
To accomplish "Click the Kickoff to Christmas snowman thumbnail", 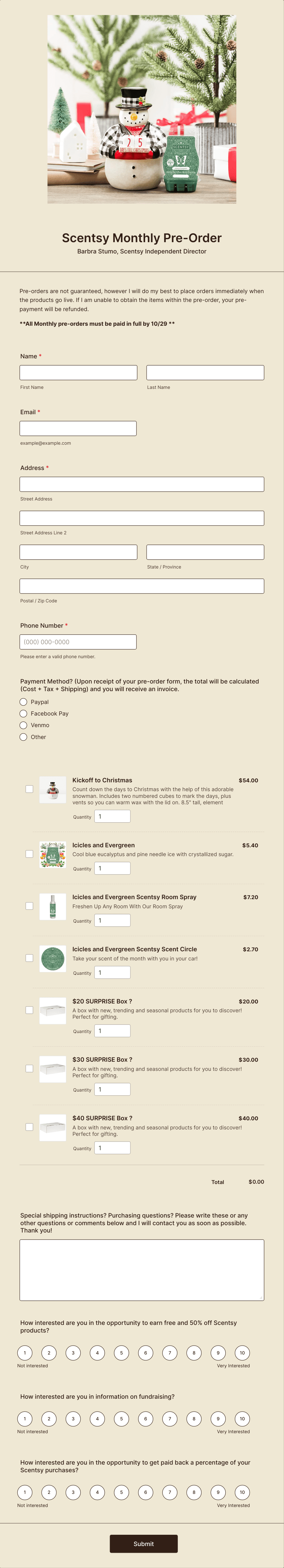I will pos(53,789).
